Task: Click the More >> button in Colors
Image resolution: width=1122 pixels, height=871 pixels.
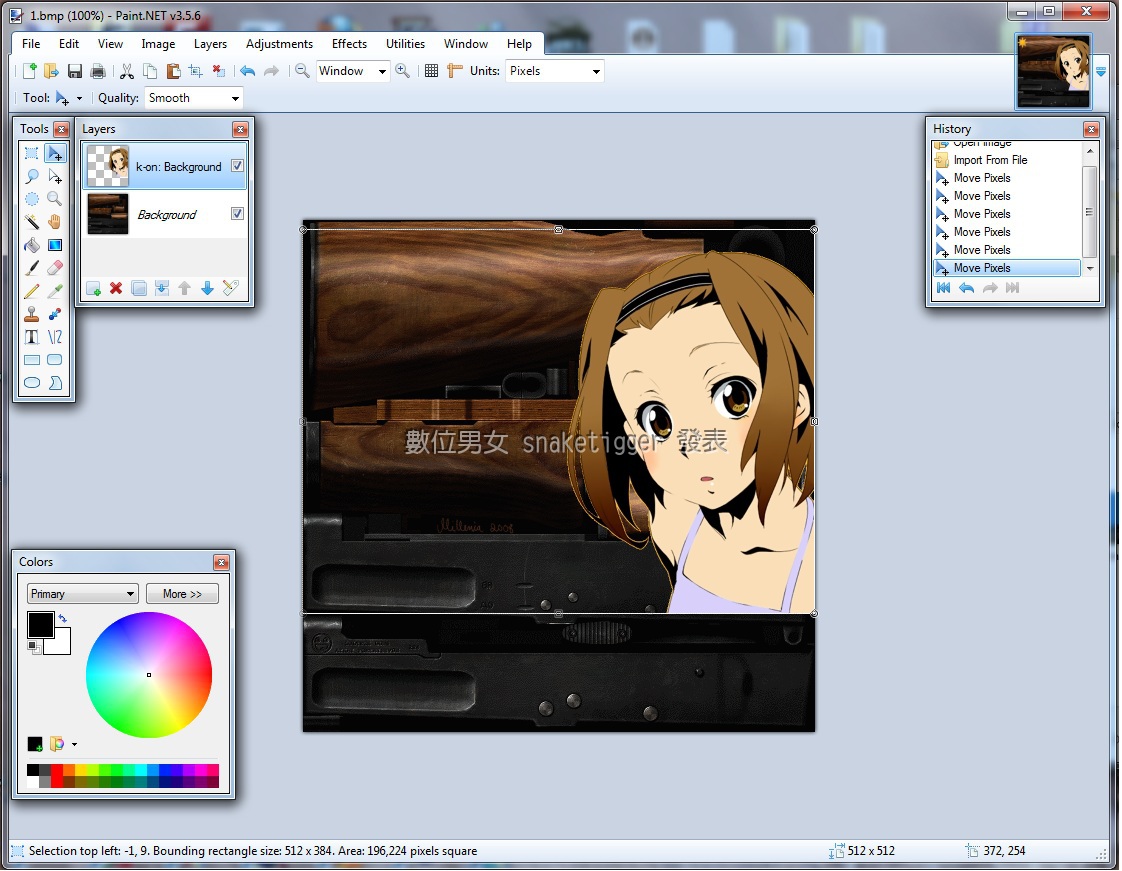Action: 182,593
